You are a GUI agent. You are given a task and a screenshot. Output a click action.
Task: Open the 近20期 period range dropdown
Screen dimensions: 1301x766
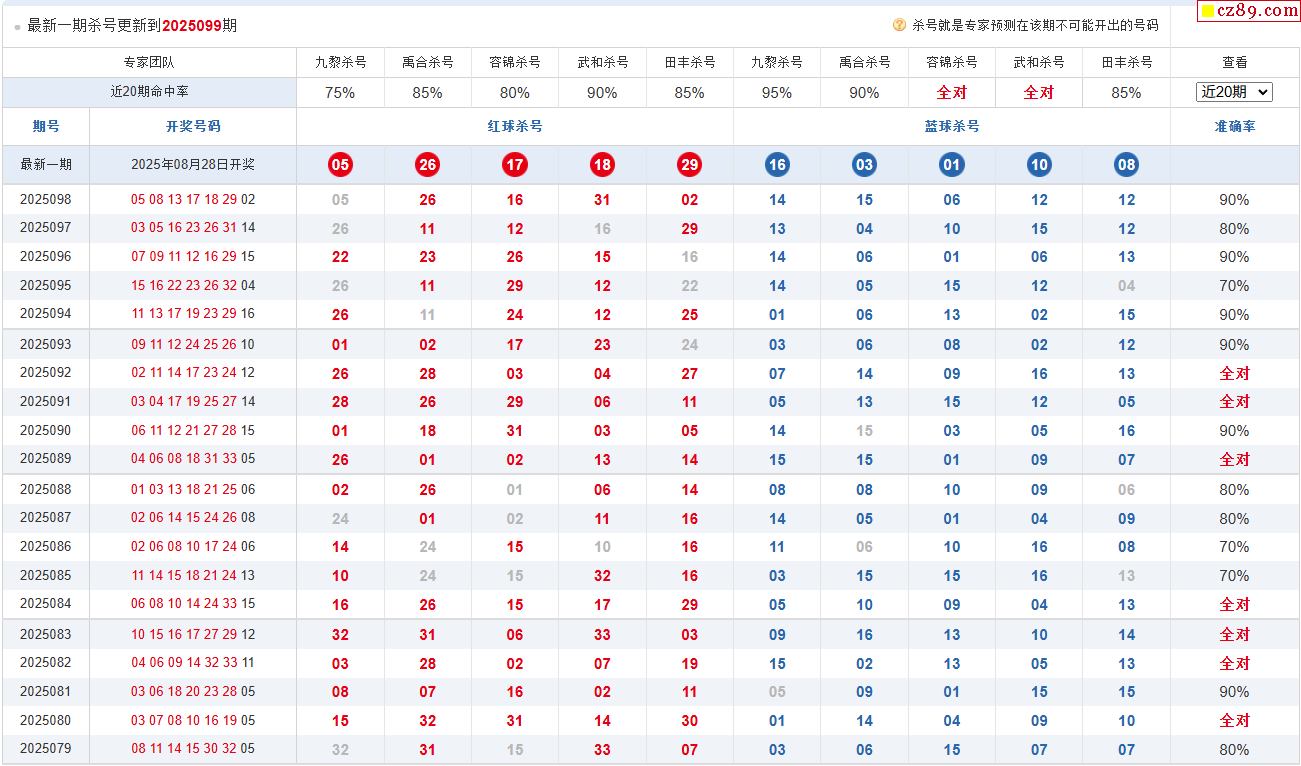pos(1234,92)
